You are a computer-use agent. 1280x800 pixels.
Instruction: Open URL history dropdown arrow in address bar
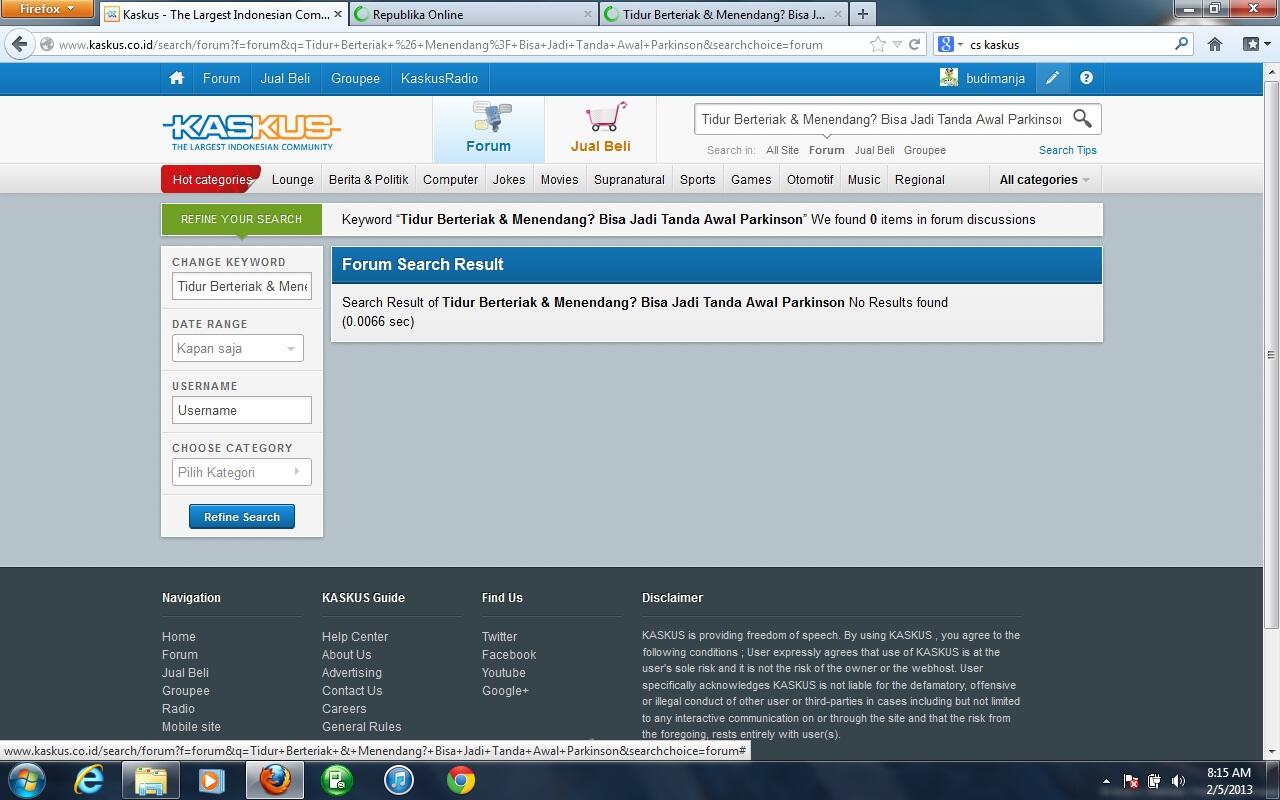(897, 44)
